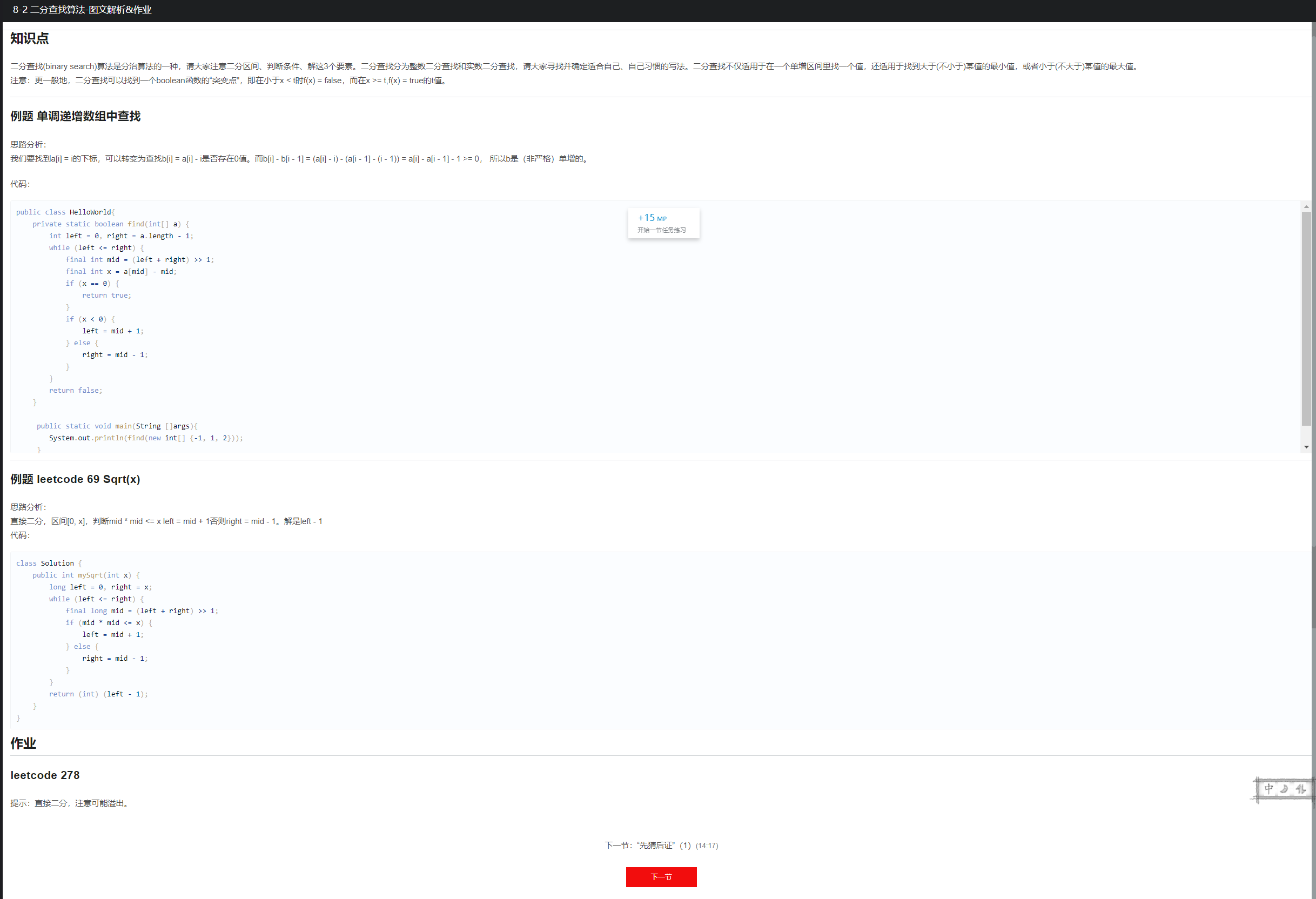
Task: Click the moon icon in IME bar
Action: tap(1284, 789)
